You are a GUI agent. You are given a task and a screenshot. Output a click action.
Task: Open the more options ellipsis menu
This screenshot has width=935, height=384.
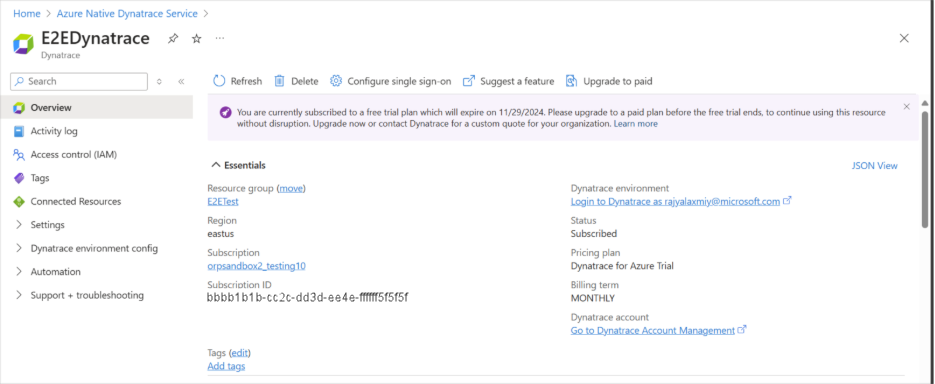coord(220,39)
